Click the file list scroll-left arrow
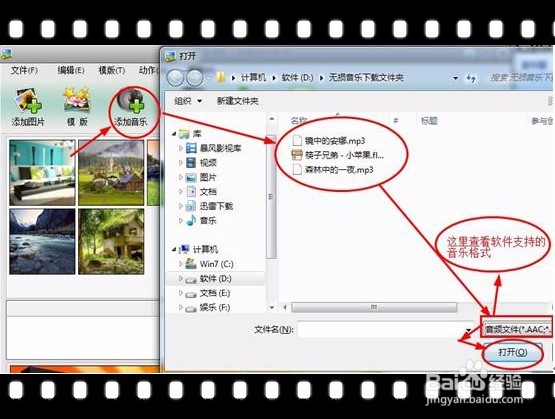 point(285,307)
